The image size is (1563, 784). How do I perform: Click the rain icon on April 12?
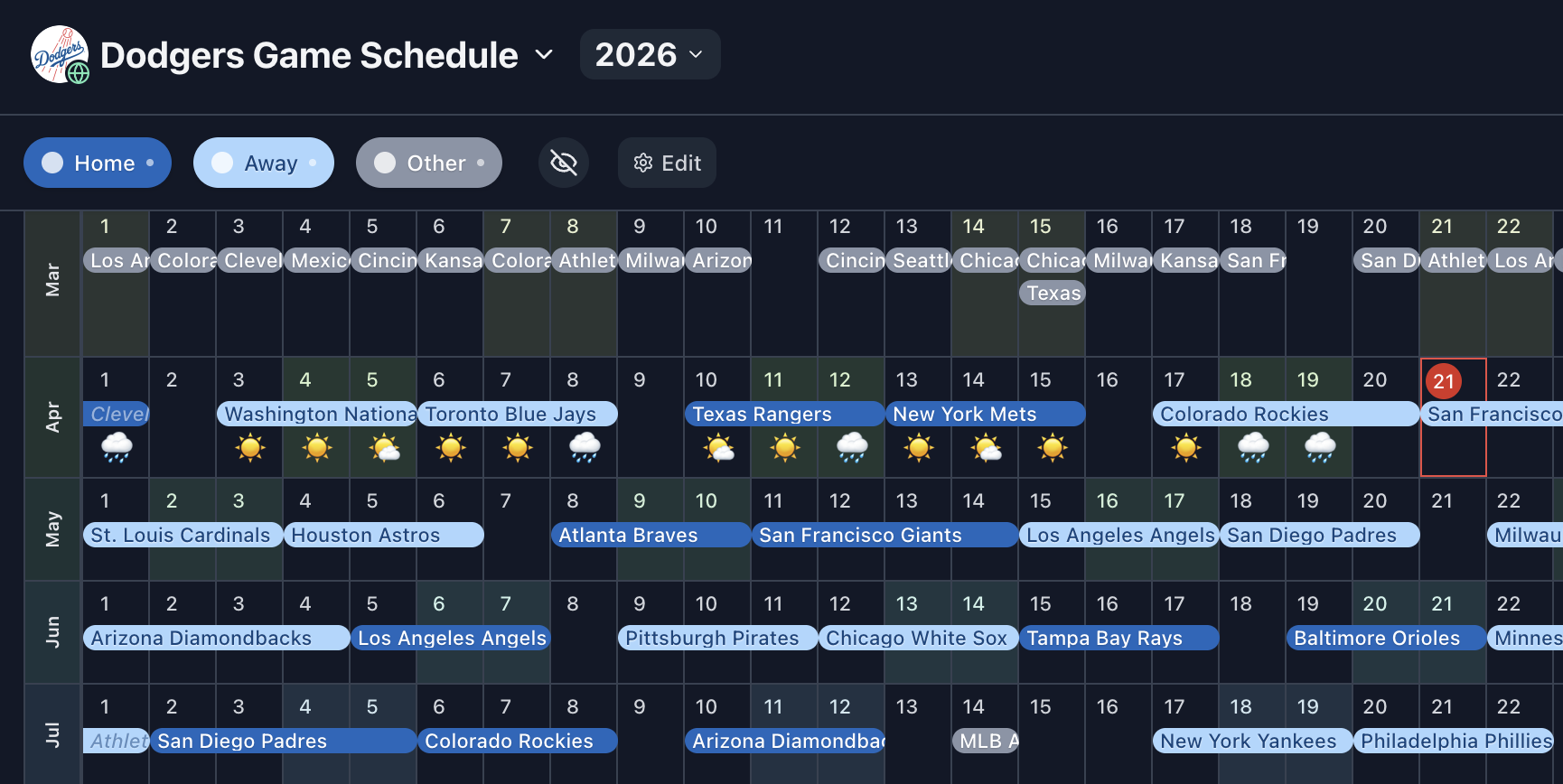click(x=852, y=447)
